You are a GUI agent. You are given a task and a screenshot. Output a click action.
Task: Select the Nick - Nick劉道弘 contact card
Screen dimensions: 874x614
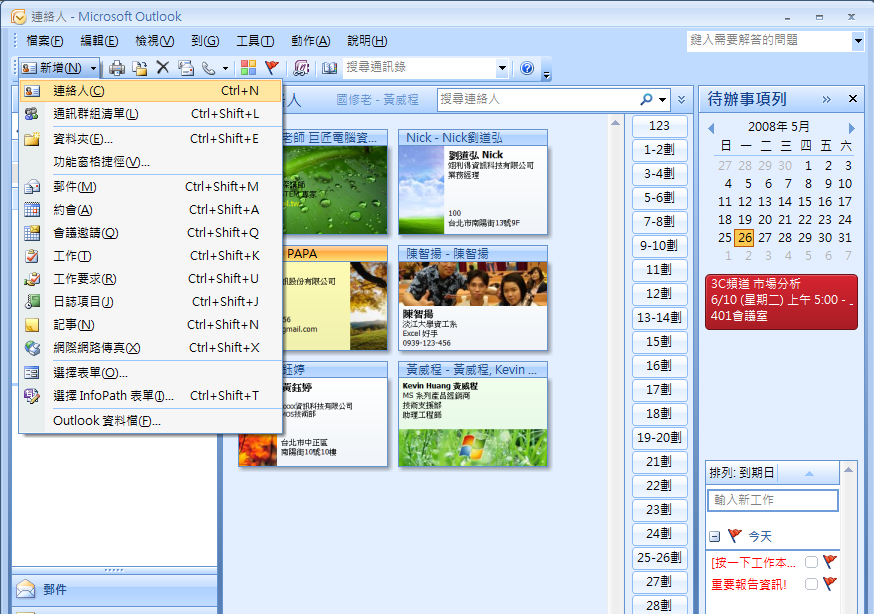[x=473, y=182]
